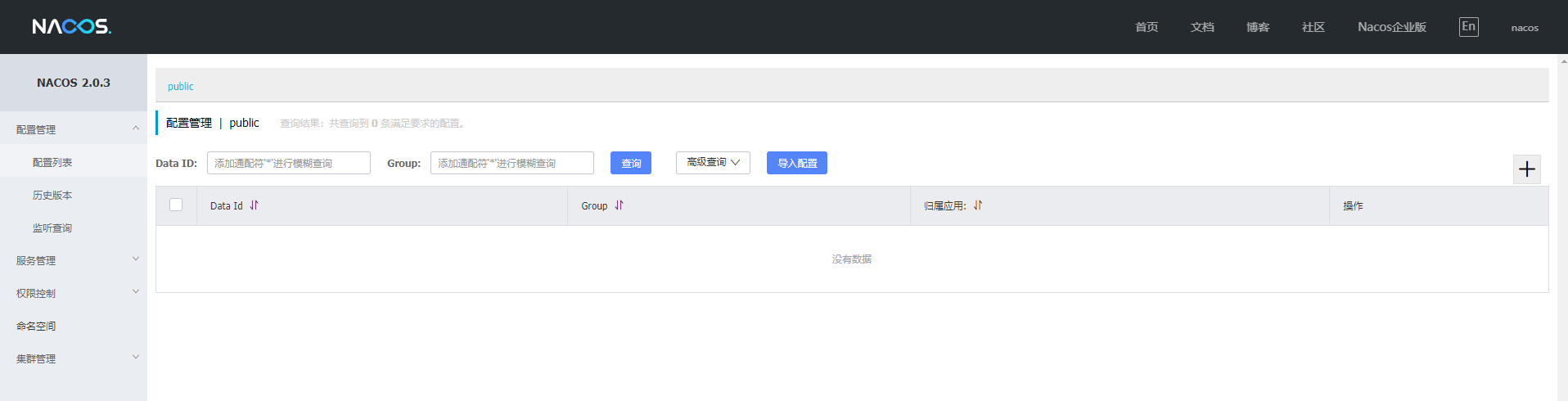
Task: Open 文档 in top navigation
Action: pyautogui.click(x=1202, y=27)
